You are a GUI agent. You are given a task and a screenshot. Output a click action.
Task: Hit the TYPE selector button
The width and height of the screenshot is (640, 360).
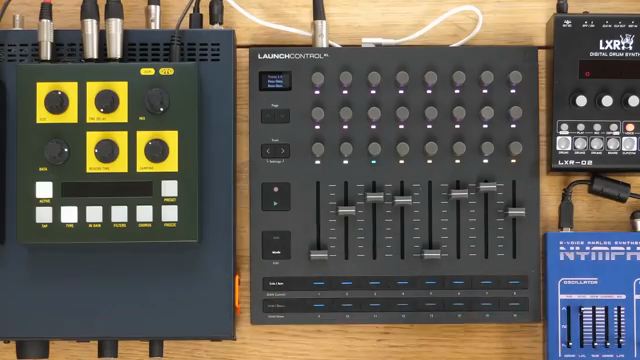[69, 214]
